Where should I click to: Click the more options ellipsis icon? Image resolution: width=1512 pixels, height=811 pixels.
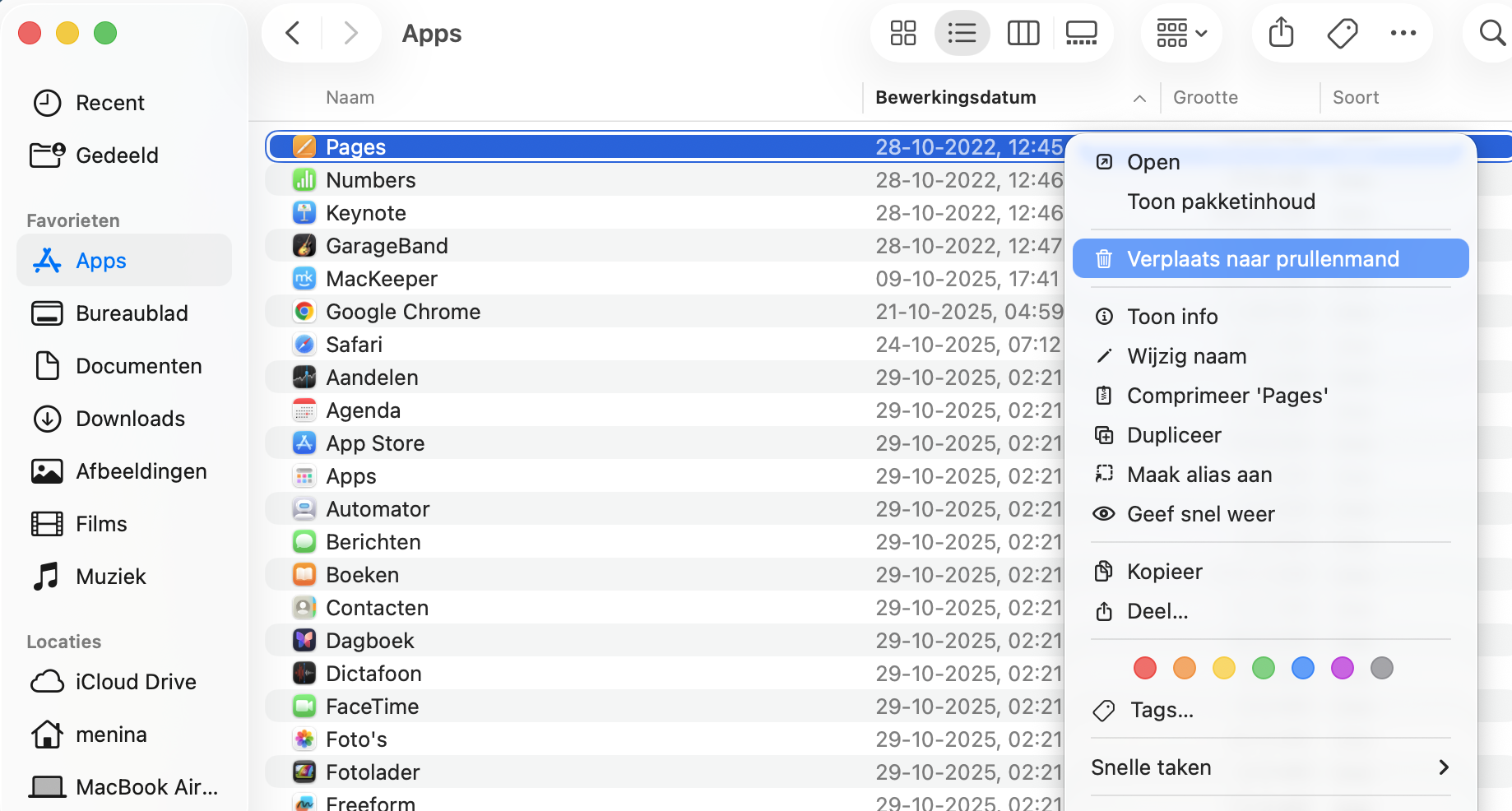(1403, 33)
